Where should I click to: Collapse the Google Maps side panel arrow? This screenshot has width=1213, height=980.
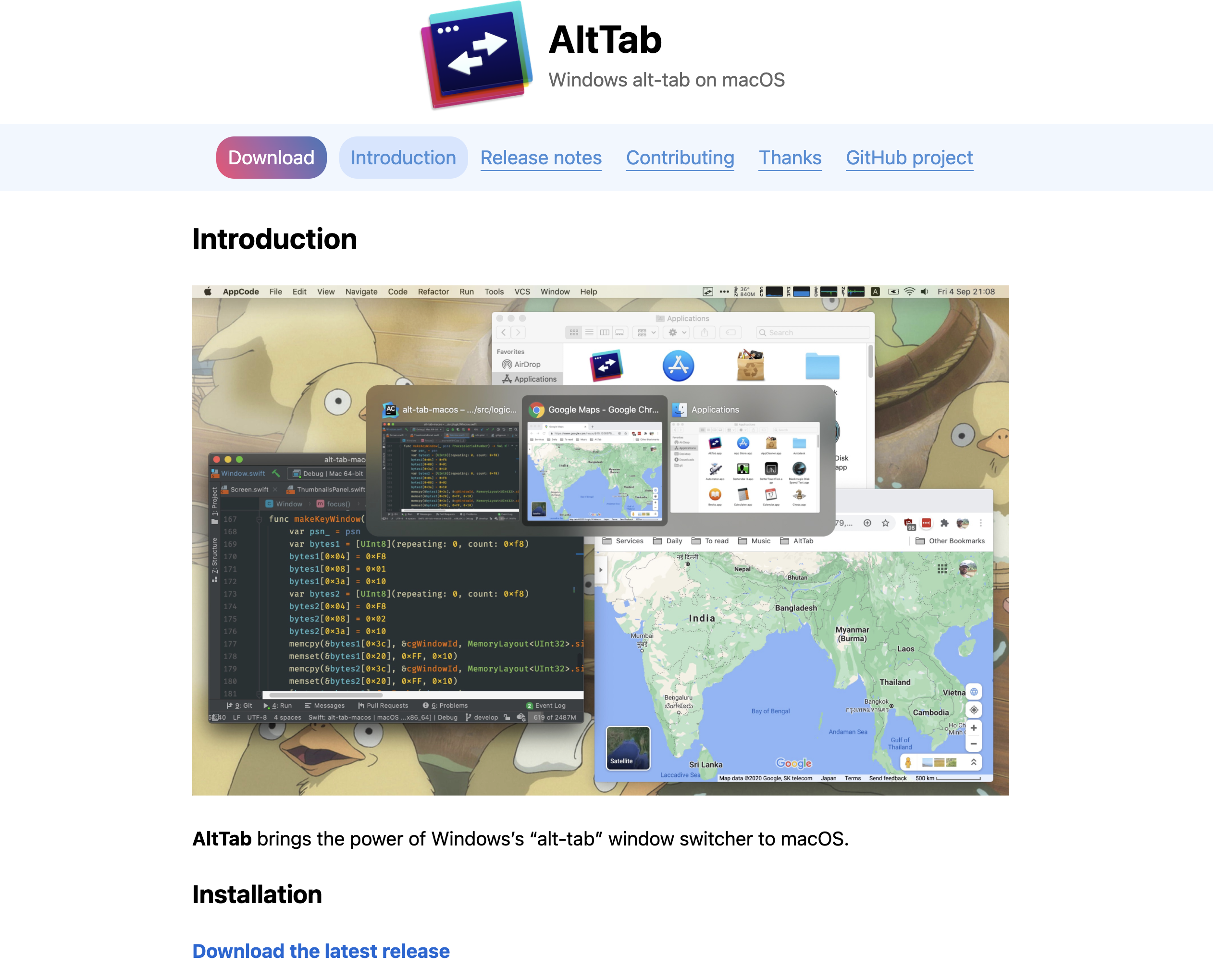pos(600,570)
